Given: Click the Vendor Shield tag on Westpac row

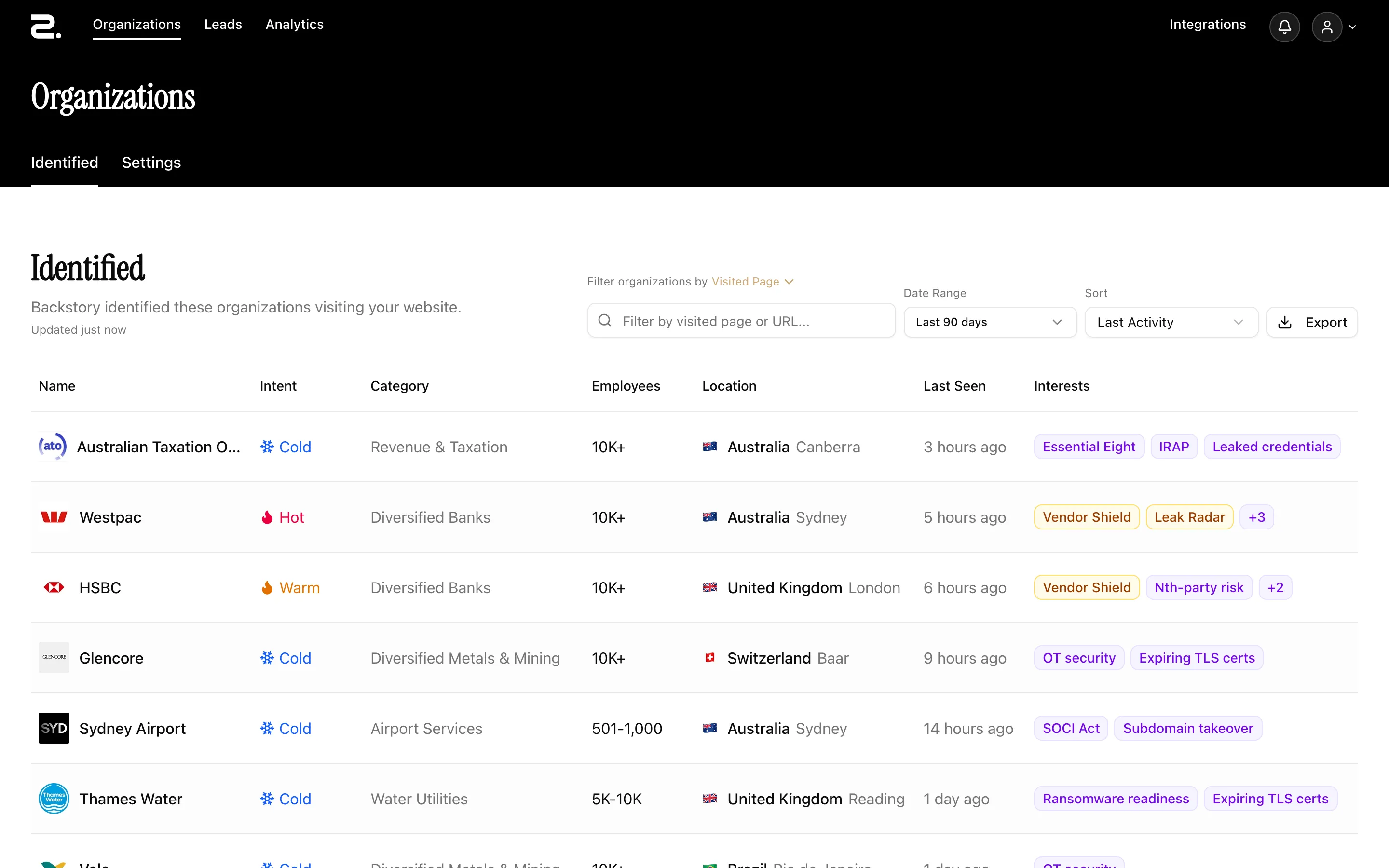Looking at the screenshot, I should pos(1087,517).
